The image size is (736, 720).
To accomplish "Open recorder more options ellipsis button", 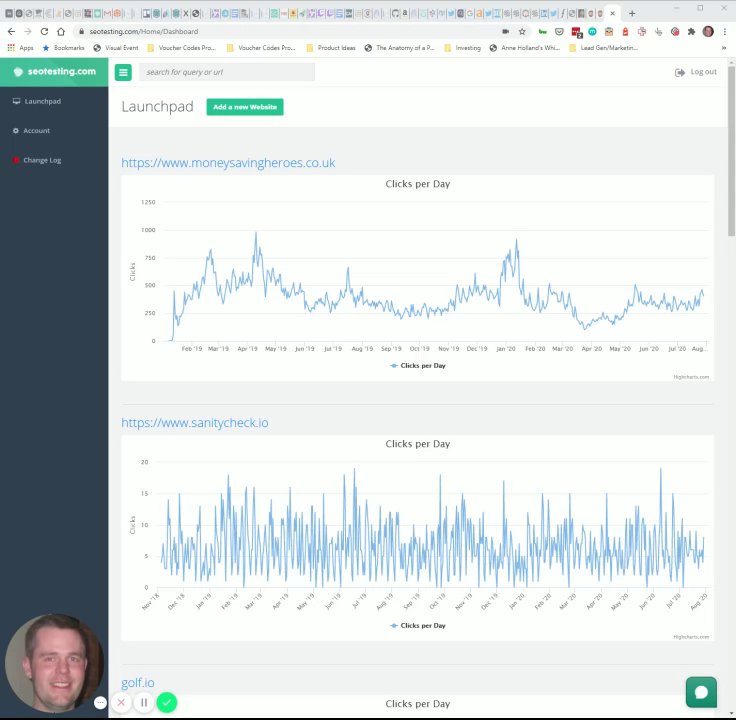I will coord(100,702).
